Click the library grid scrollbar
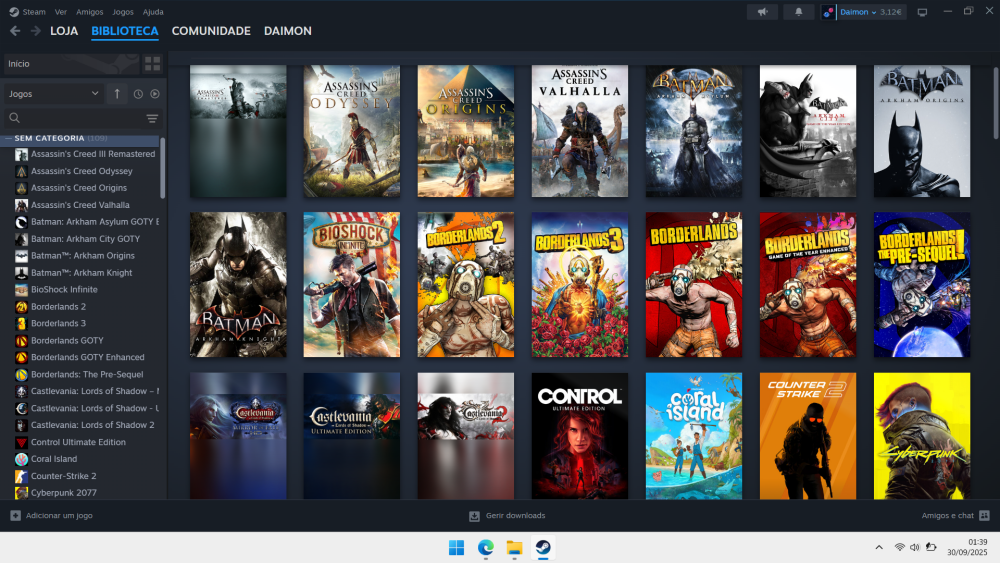 [x=996, y=102]
